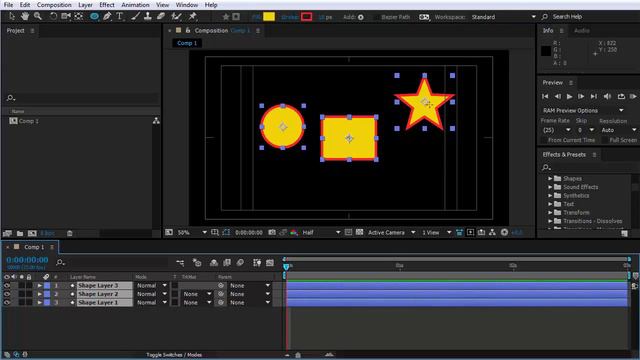Screen dimensions: 640x360
Task: Open the Composition menu
Action: coord(54,5)
